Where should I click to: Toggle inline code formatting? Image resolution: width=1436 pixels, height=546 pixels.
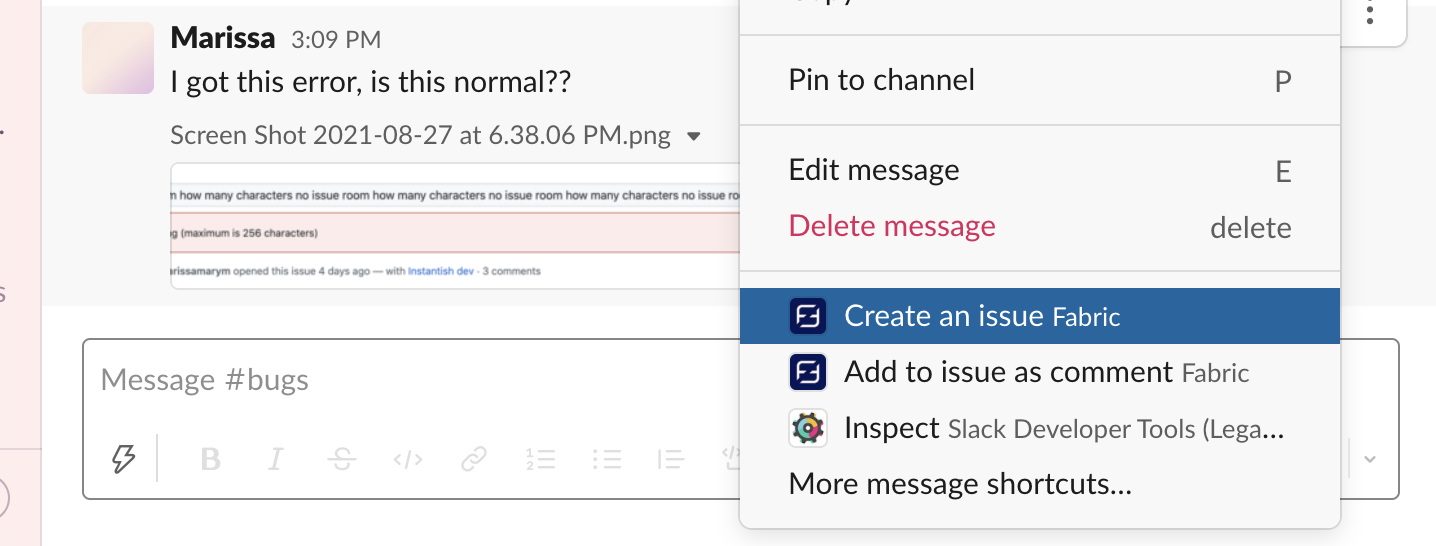(x=408, y=460)
